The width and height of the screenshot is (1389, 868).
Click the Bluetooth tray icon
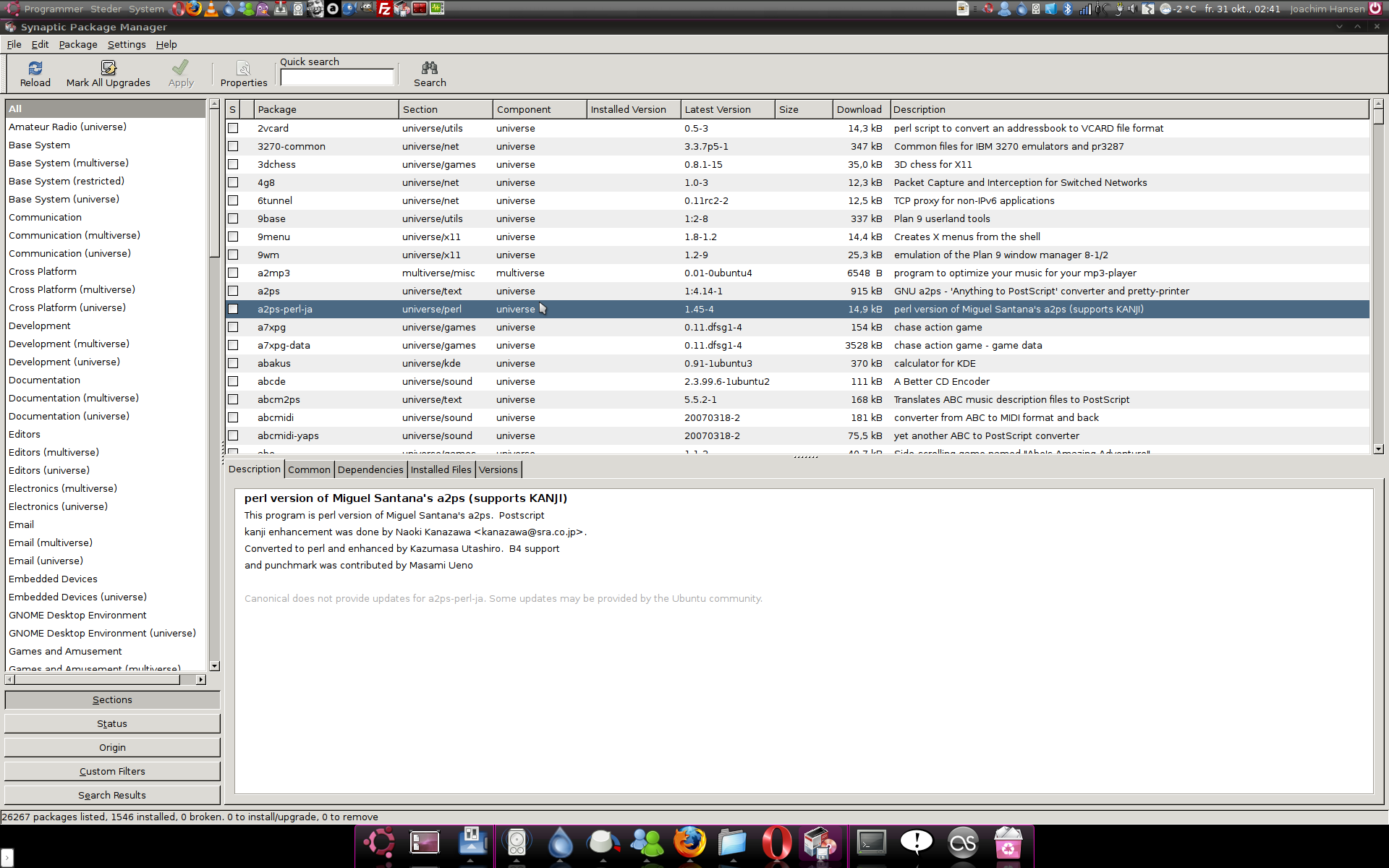coord(1067,9)
